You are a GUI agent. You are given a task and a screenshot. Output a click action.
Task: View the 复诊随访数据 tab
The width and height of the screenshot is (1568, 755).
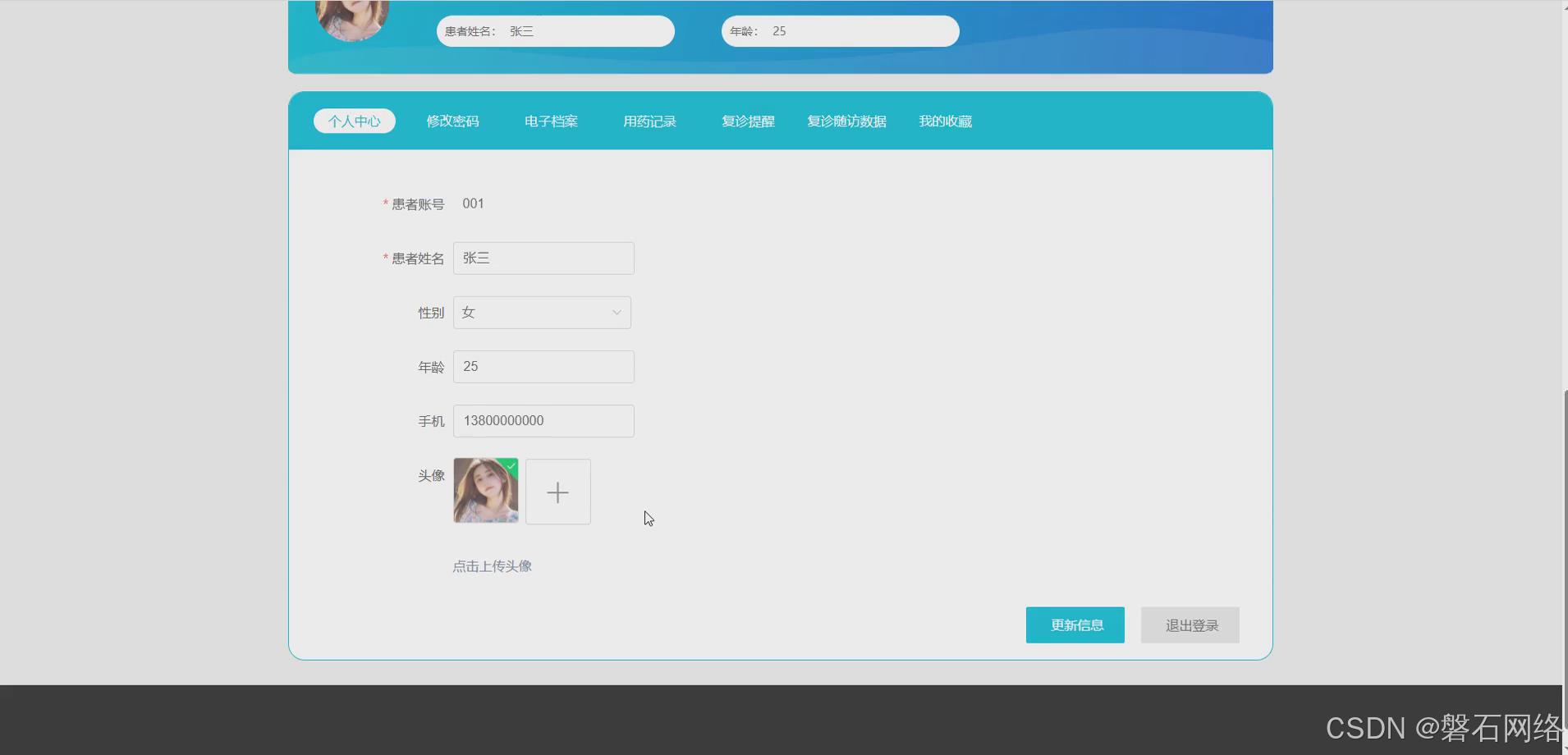[x=846, y=121]
